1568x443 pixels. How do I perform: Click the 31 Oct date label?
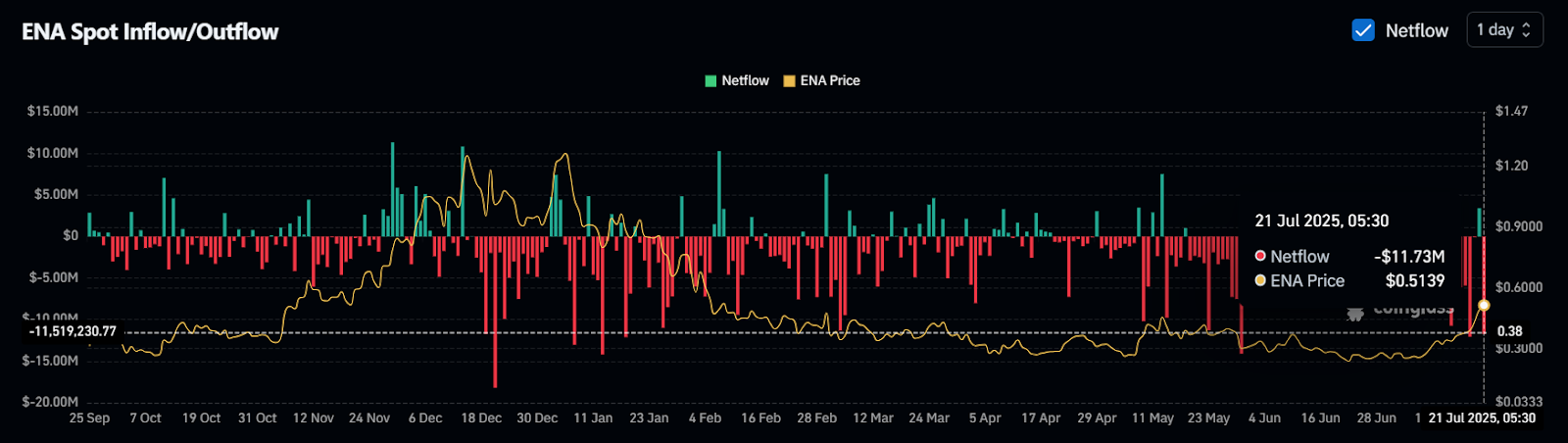coord(257,418)
